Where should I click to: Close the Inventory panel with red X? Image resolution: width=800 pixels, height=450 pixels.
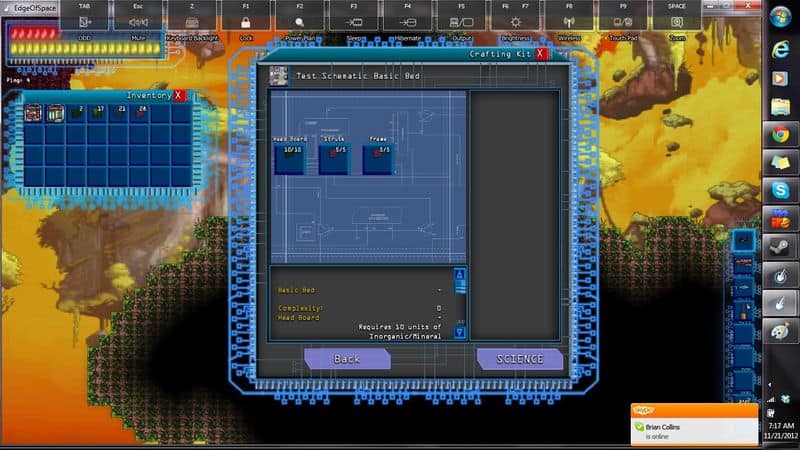[x=179, y=95]
